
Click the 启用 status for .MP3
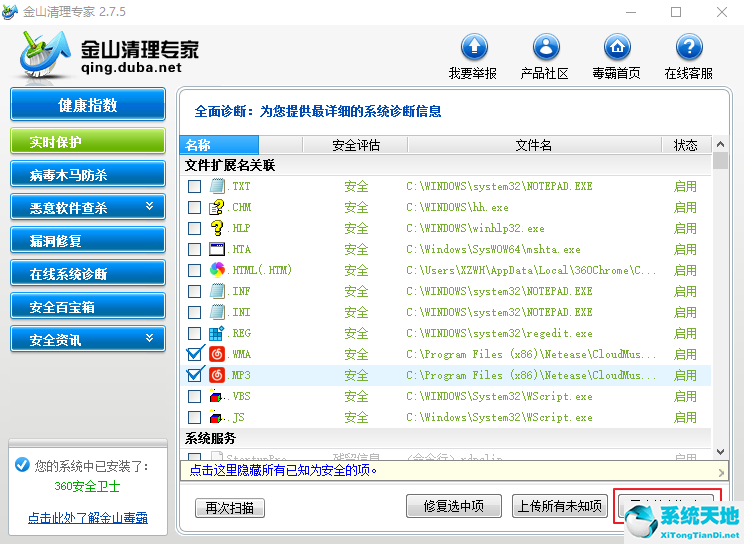[685, 375]
